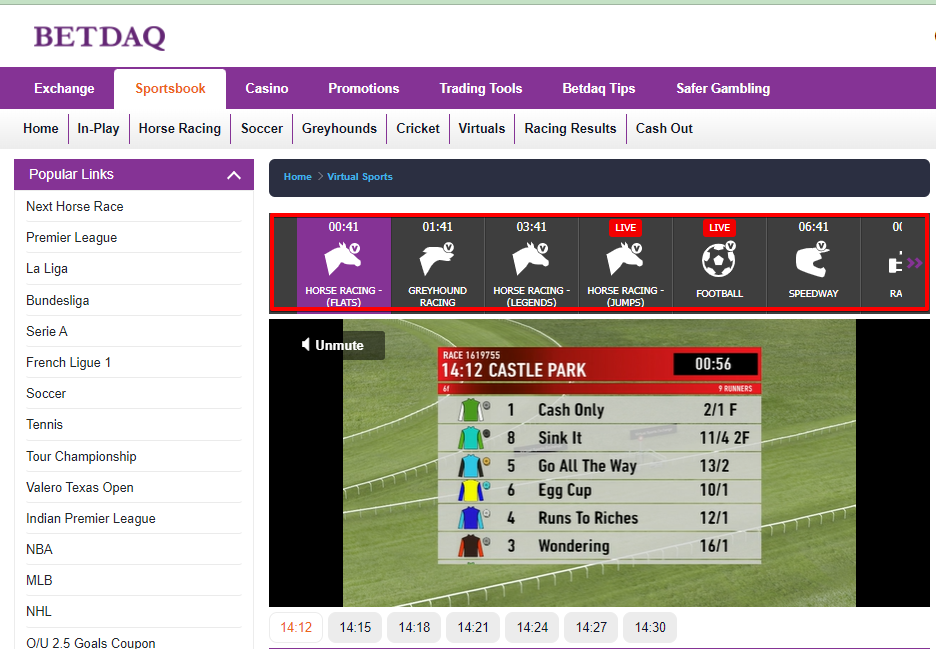Open the Valero Texas Open link

click(79, 487)
